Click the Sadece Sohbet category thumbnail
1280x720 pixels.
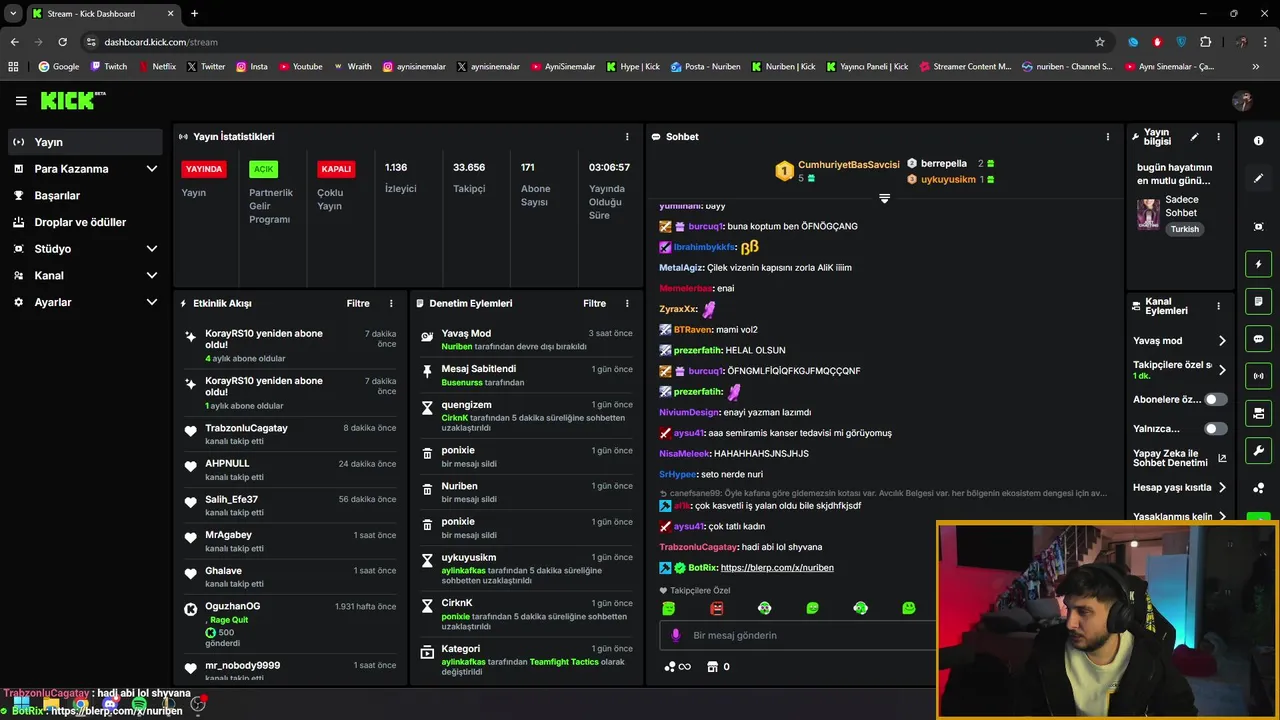[1148, 214]
